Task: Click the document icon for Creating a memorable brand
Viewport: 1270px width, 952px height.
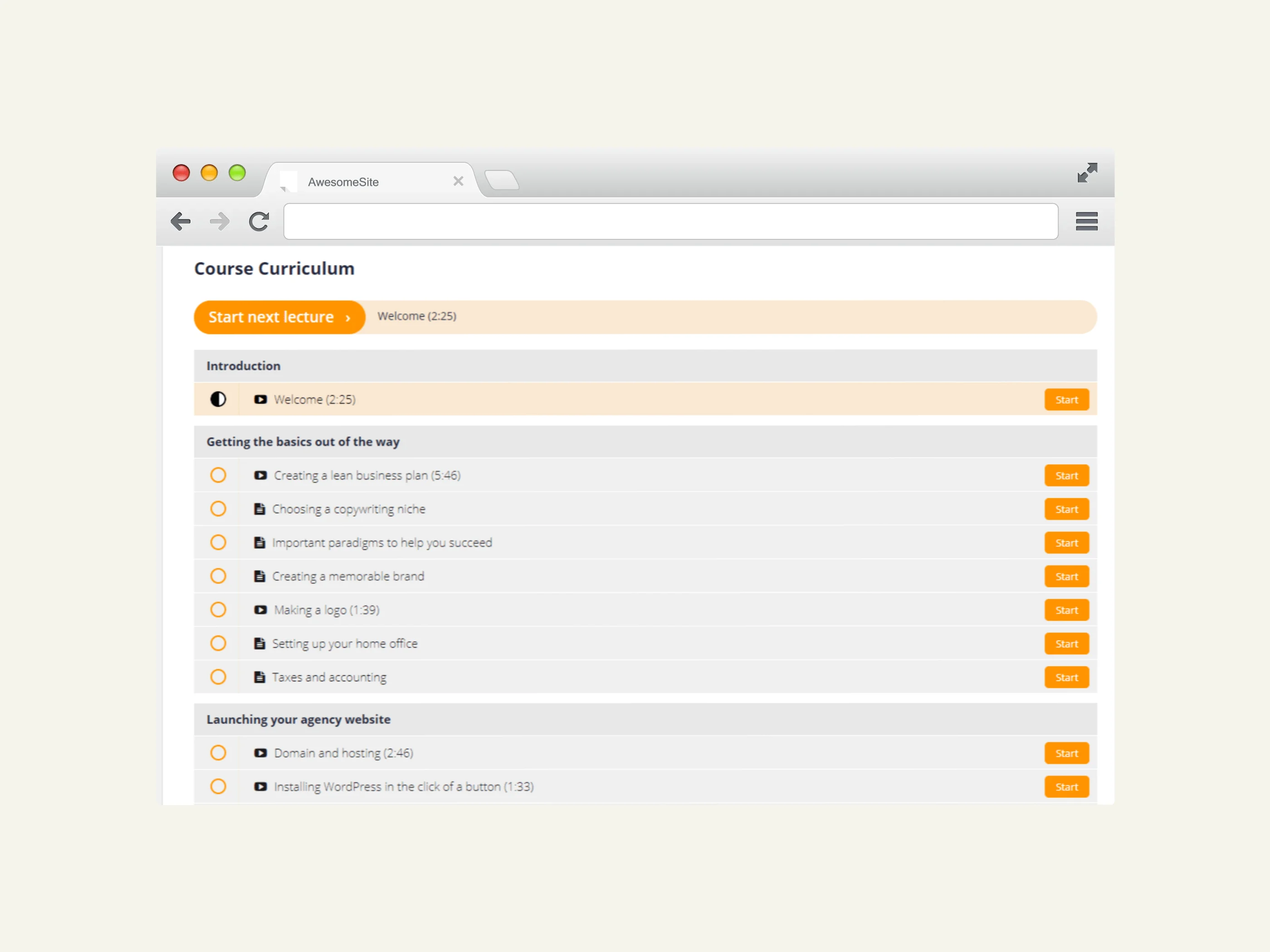Action: 259,576
